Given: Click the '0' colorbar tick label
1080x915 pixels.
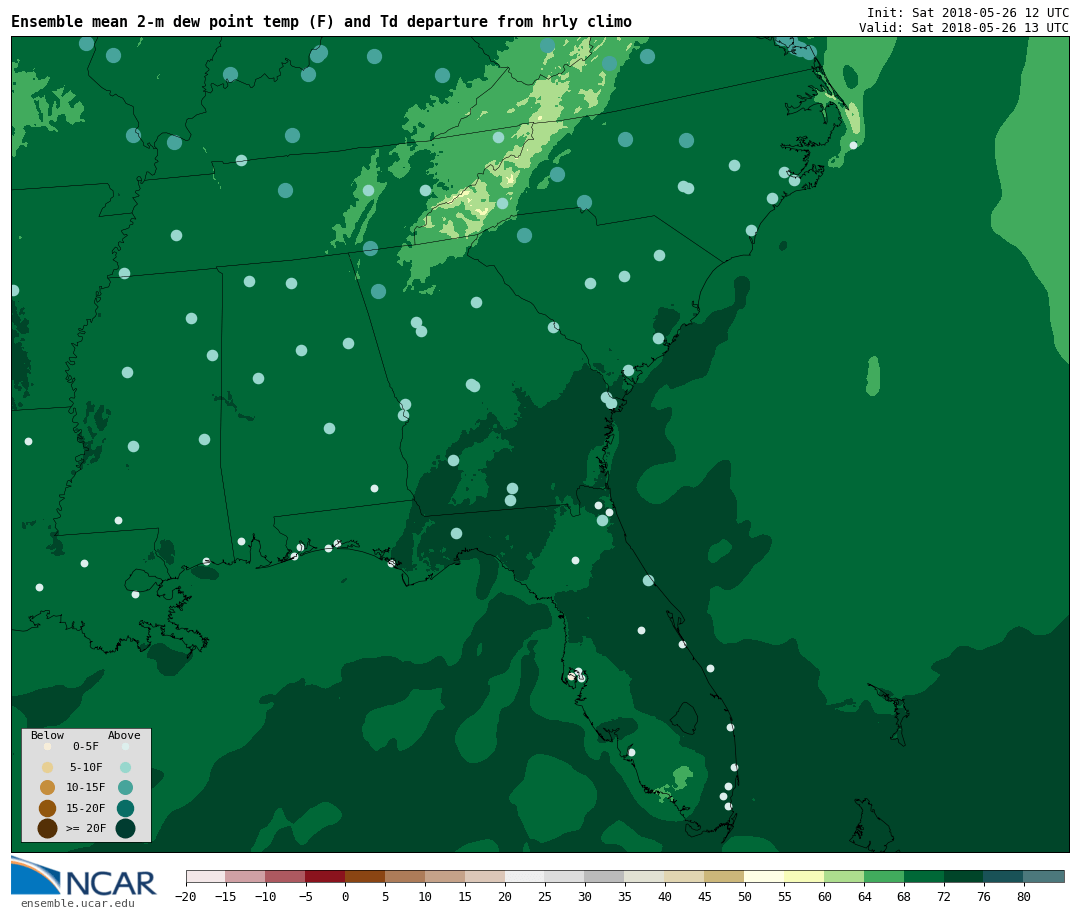Looking at the screenshot, I should click(x=346, y=896).
